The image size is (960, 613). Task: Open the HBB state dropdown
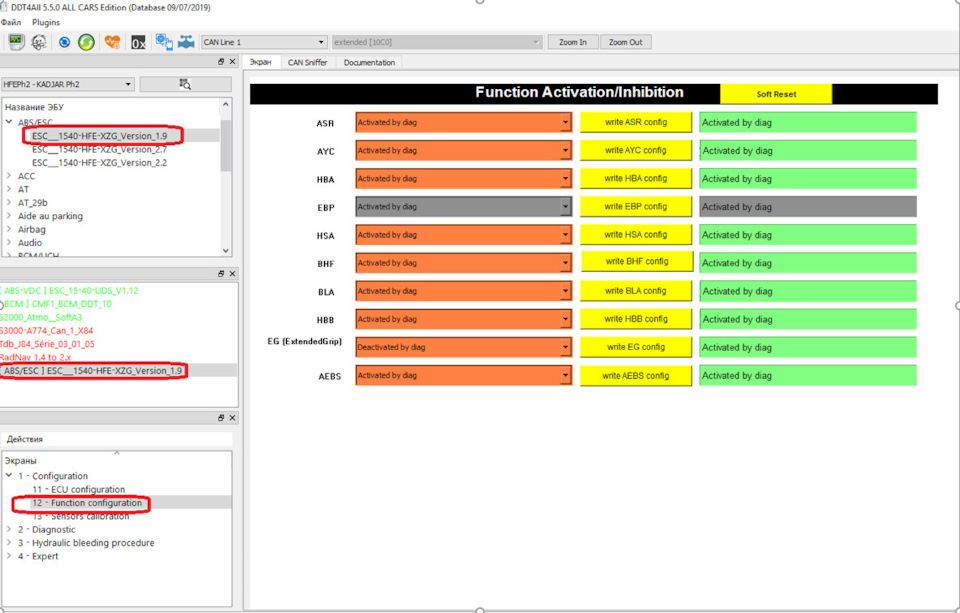point(463,319)
